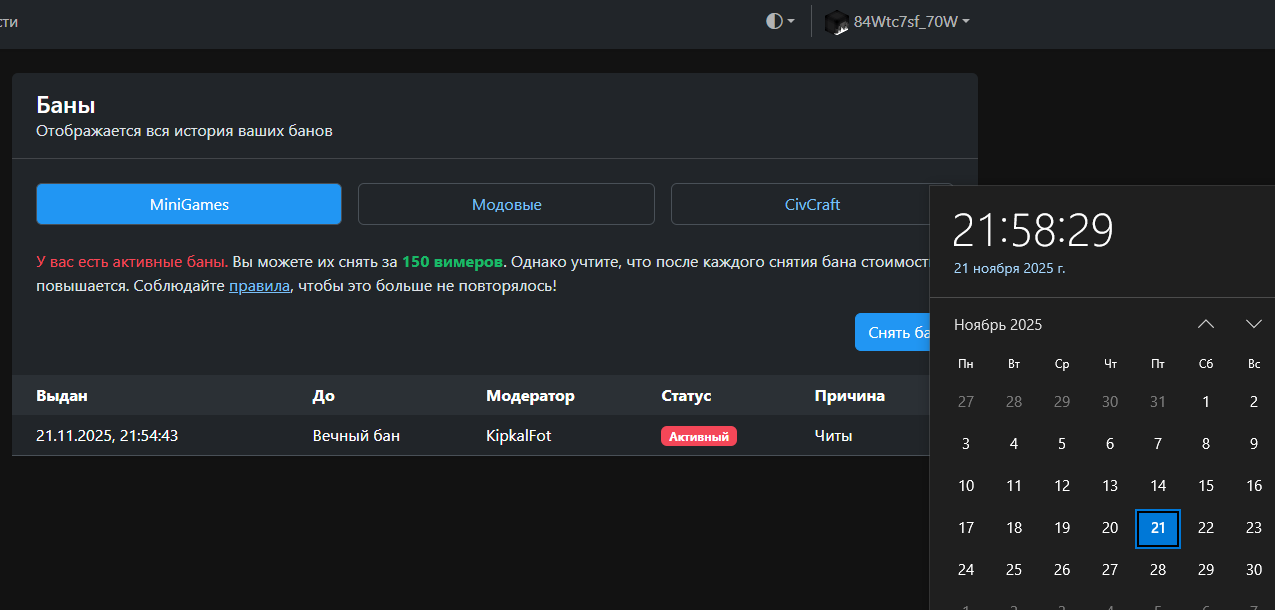Select the highlighted 21 in calendar

[x=1158, y=528]
